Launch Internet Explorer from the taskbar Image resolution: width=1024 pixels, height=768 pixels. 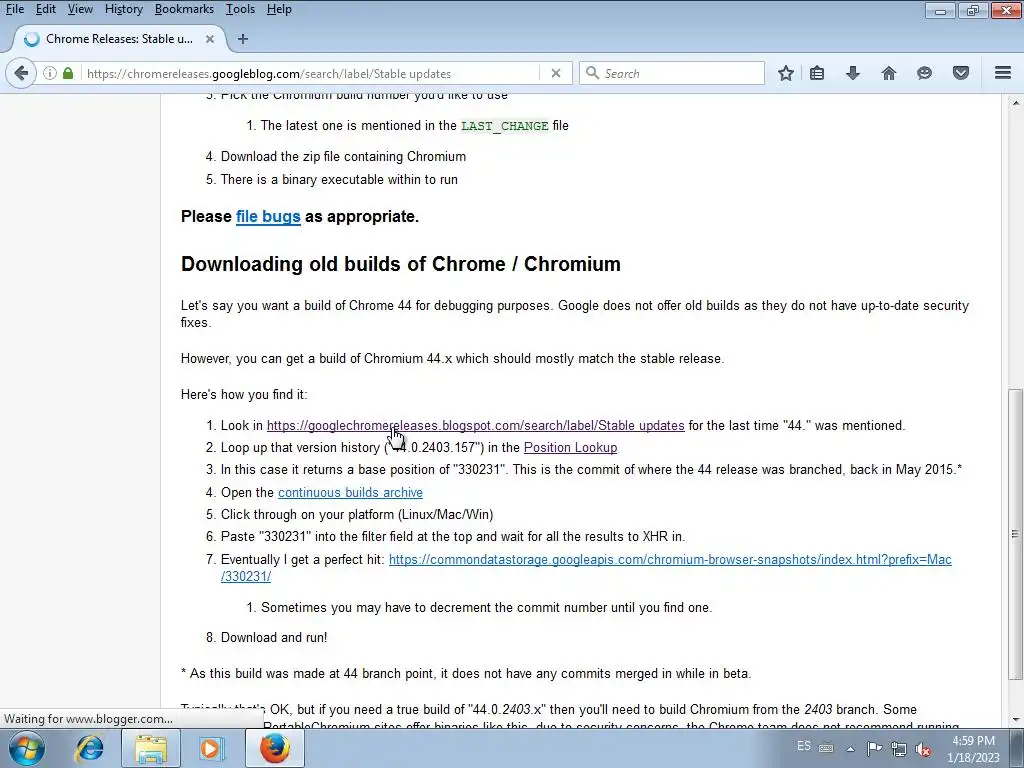(89, 748)
